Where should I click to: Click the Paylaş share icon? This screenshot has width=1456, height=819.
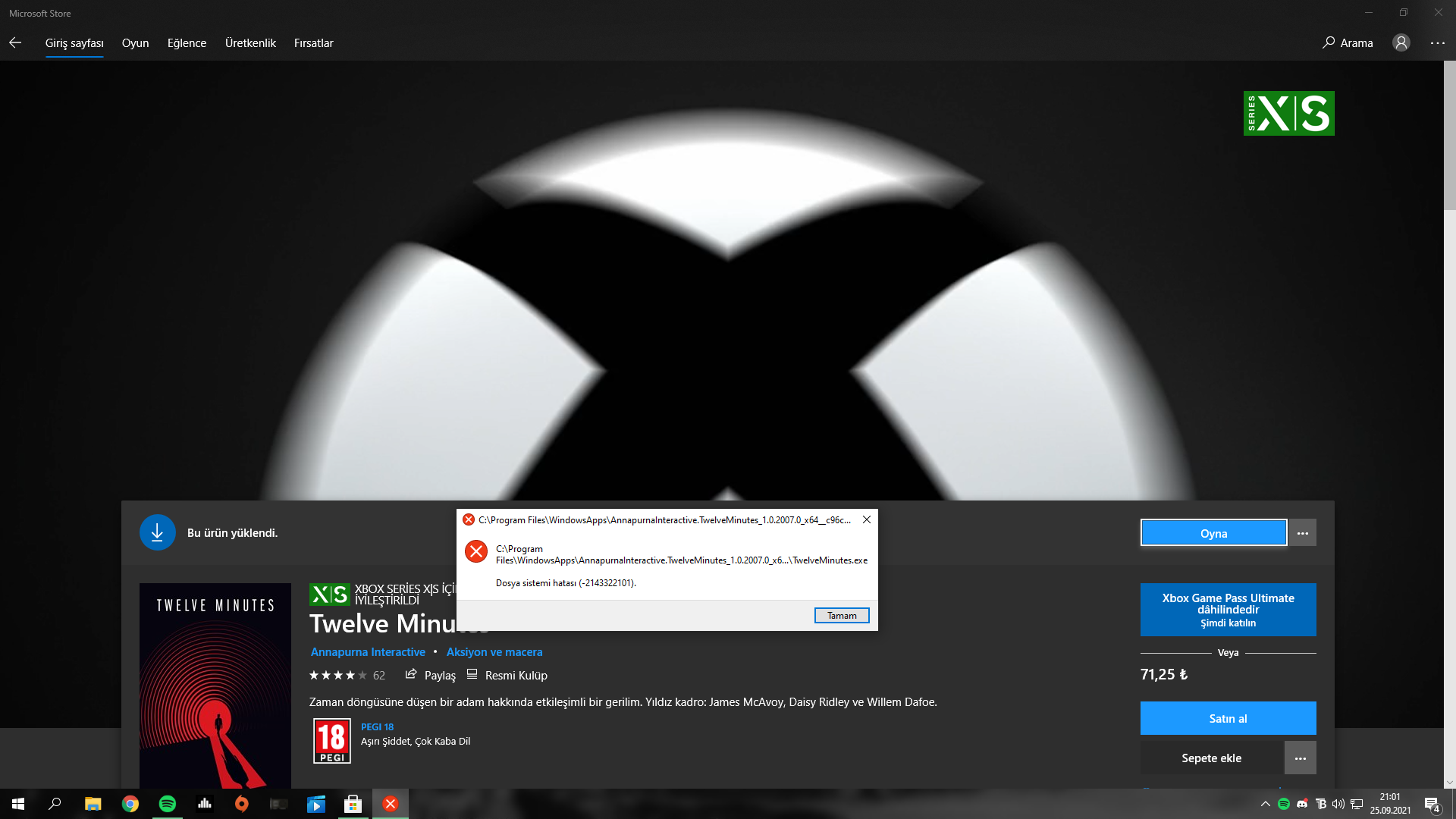coord(411,674)
